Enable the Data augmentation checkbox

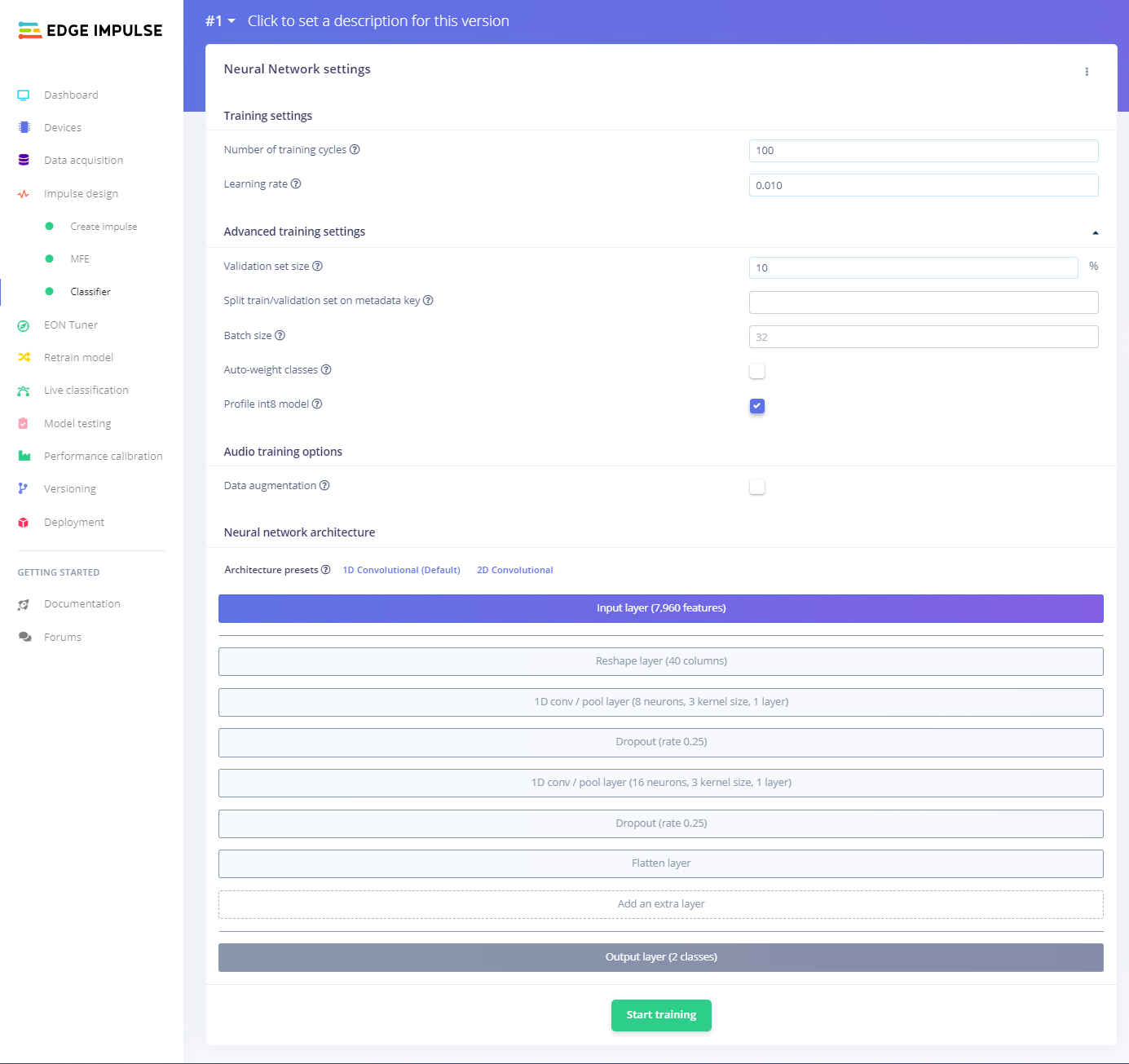pos(757,487)
